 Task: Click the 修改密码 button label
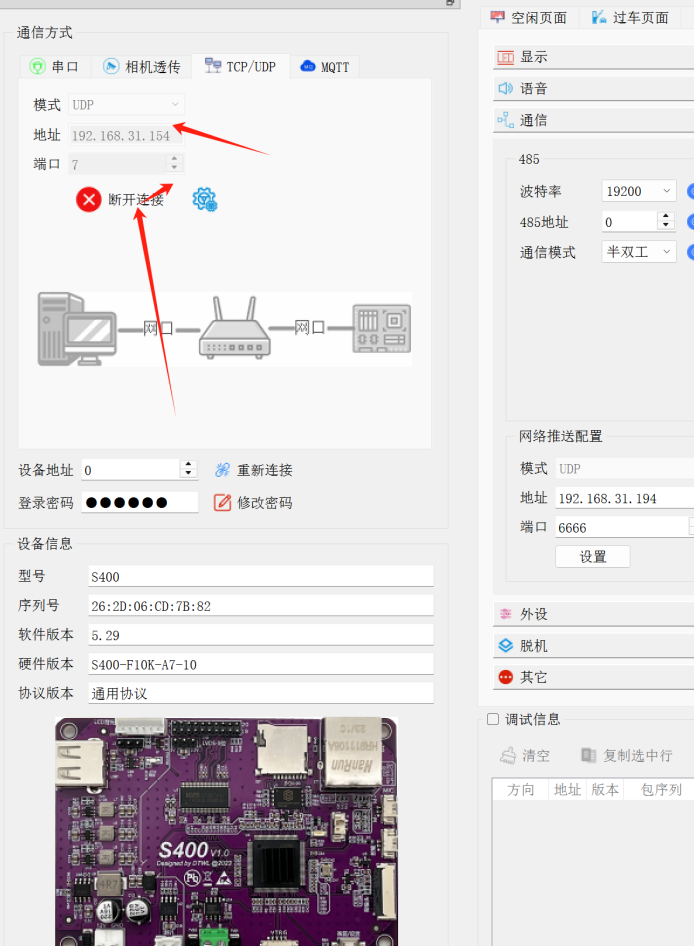(x=264, y=503)
